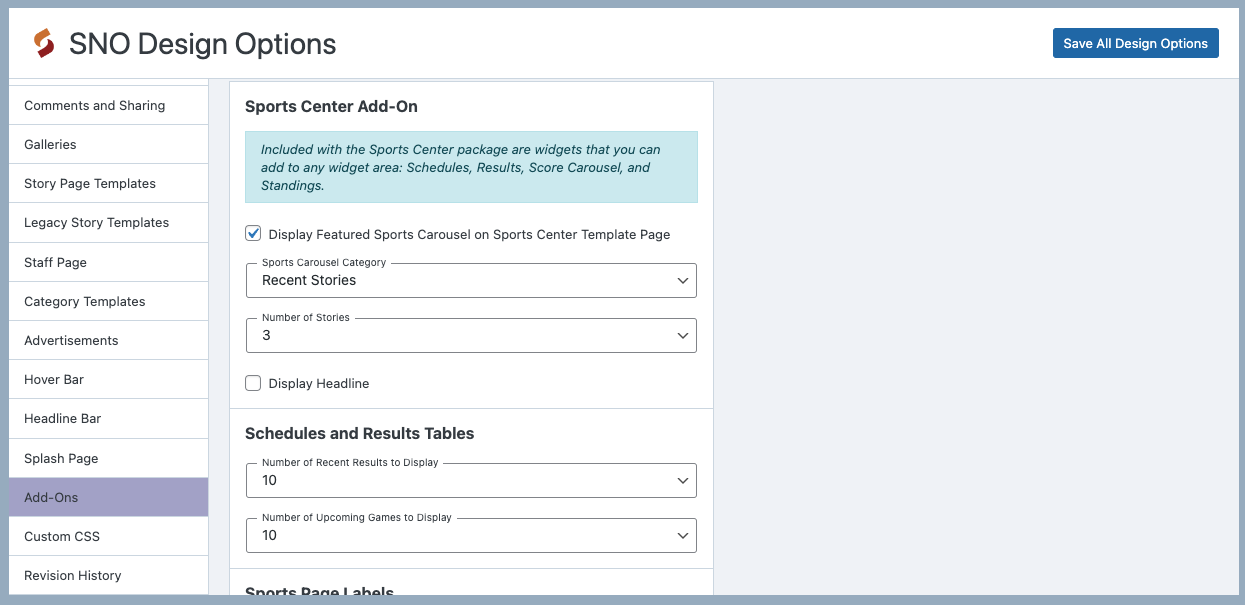
Task: Expand Number of Upcoming Games dropdown
Action: point(471,535)
